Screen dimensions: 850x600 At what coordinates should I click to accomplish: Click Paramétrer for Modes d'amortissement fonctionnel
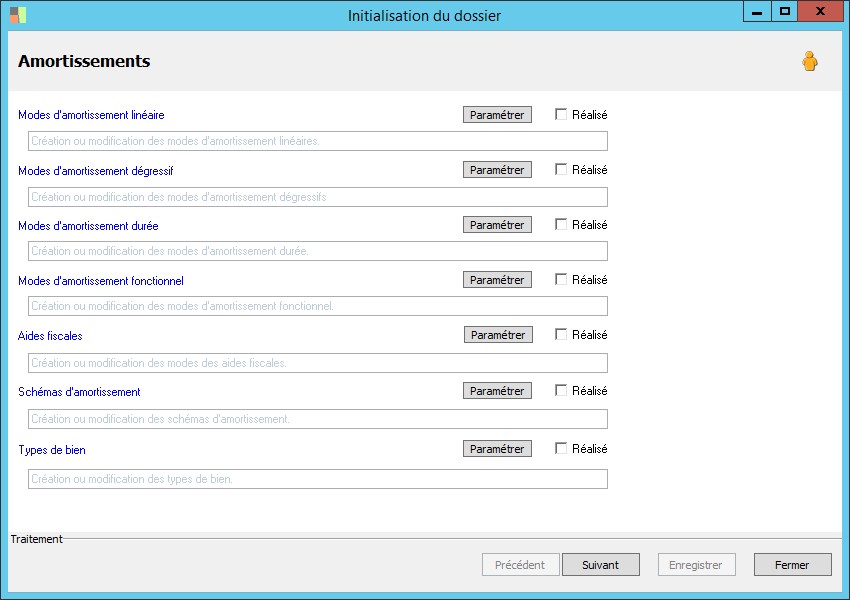pyautogui.click(x=497, y=280)
